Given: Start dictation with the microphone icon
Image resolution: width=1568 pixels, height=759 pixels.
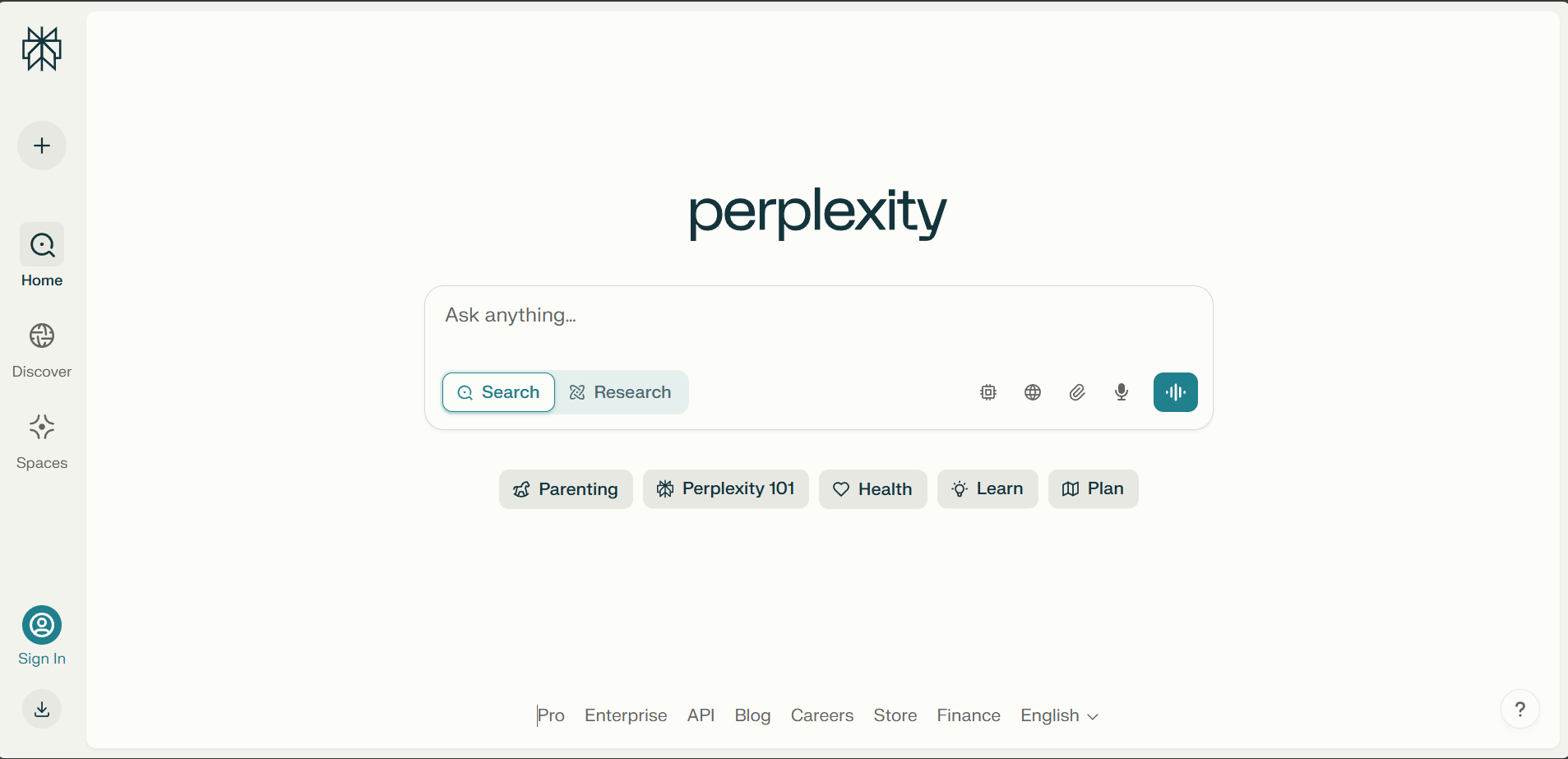Looking at the screenshot, I should click(x=1122, y=392).
